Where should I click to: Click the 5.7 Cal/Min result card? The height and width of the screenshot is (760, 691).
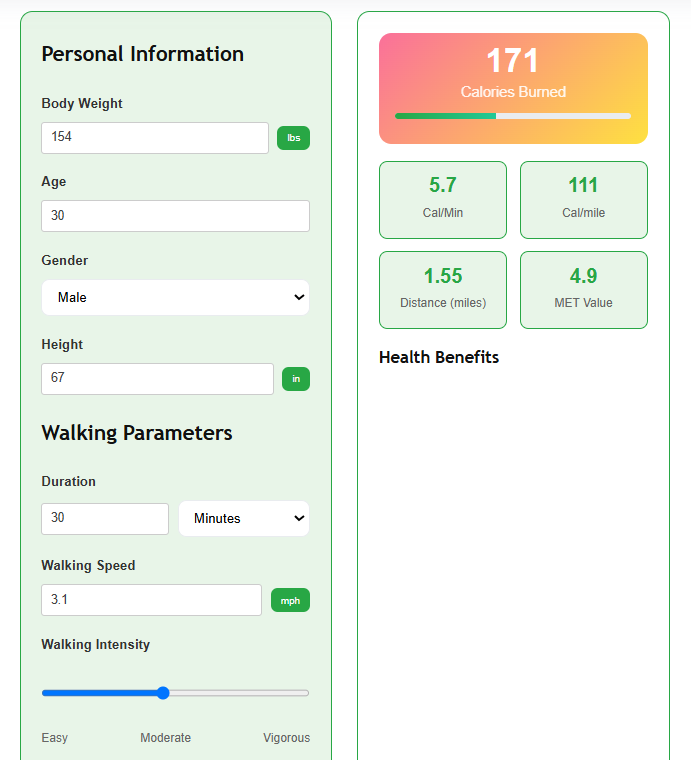click(443, 200)
